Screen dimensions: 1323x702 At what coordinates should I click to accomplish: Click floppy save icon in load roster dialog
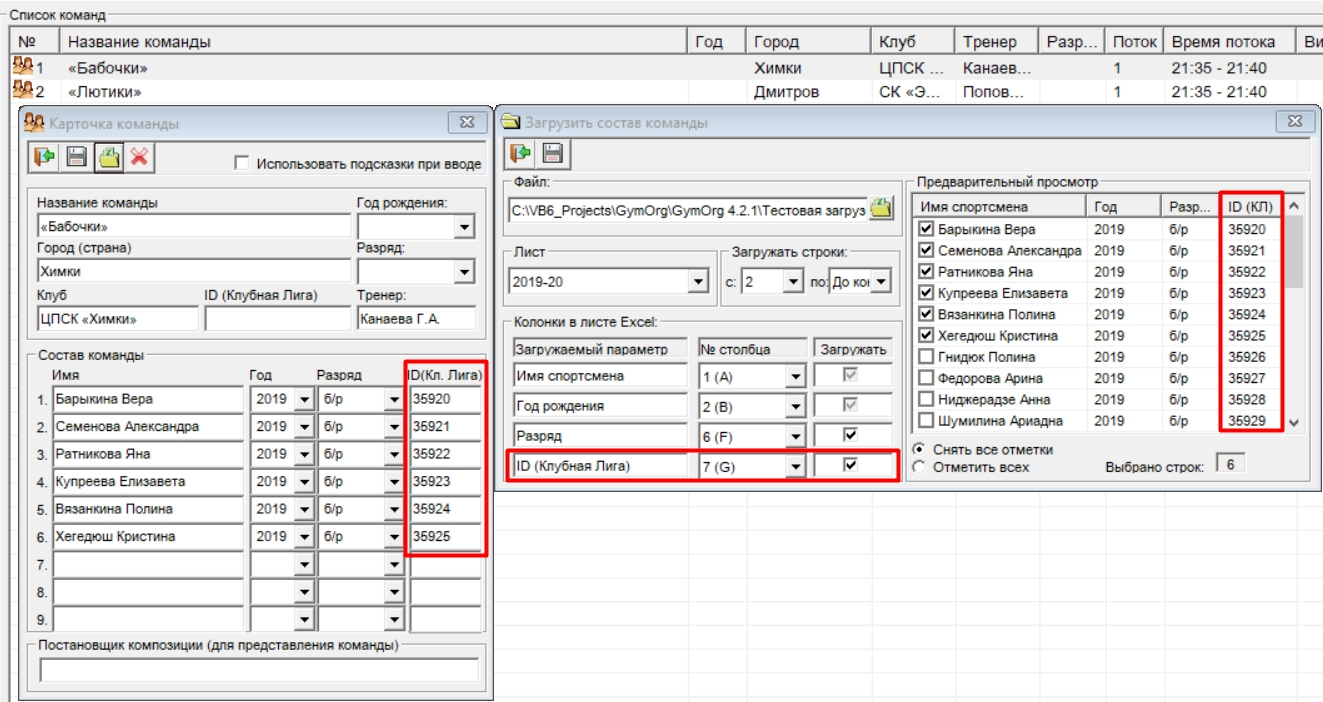[552, 154]
